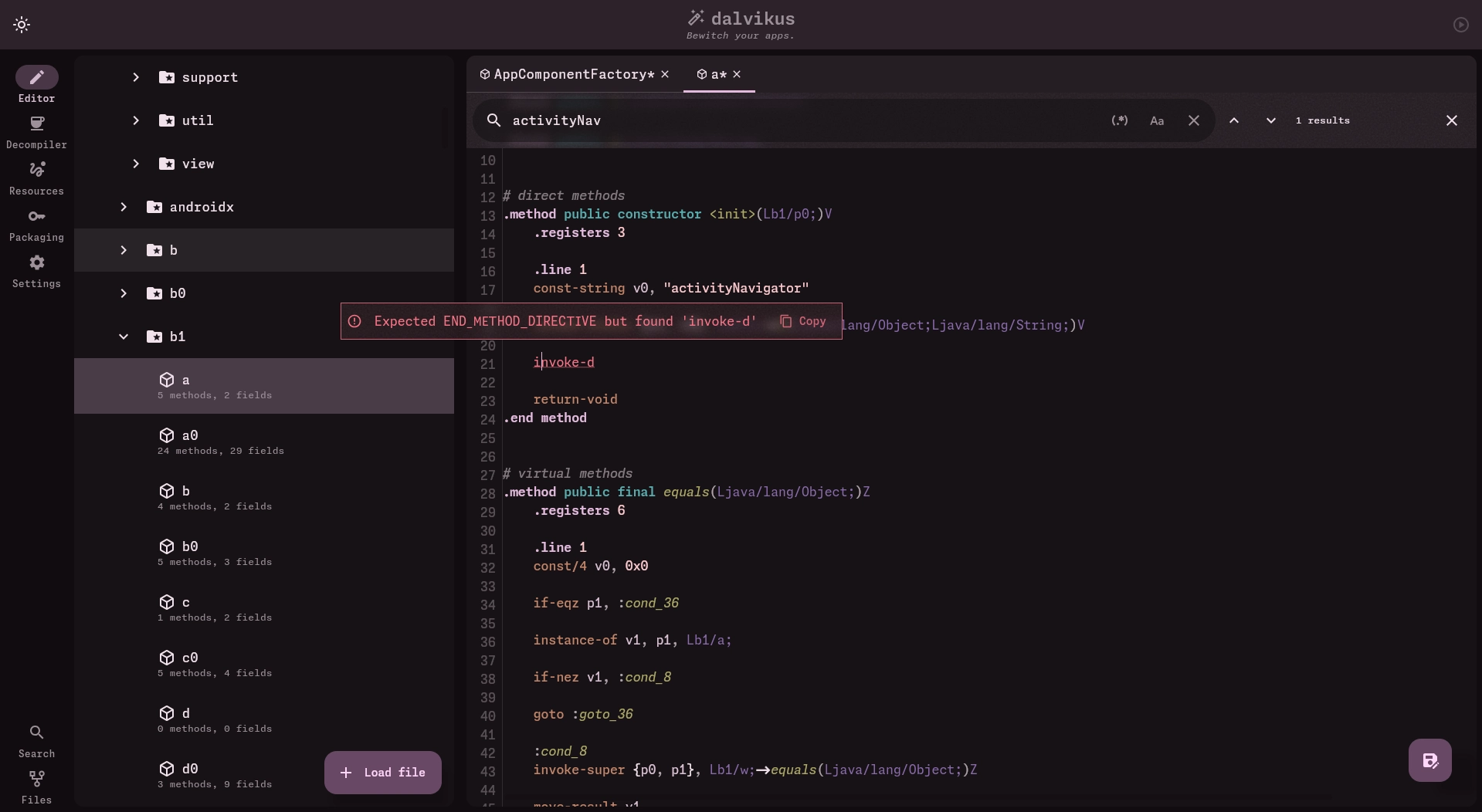Click the search input containing activityNav
The image size is (1482, 812).
pyautogui.click(x=803, y=120)
